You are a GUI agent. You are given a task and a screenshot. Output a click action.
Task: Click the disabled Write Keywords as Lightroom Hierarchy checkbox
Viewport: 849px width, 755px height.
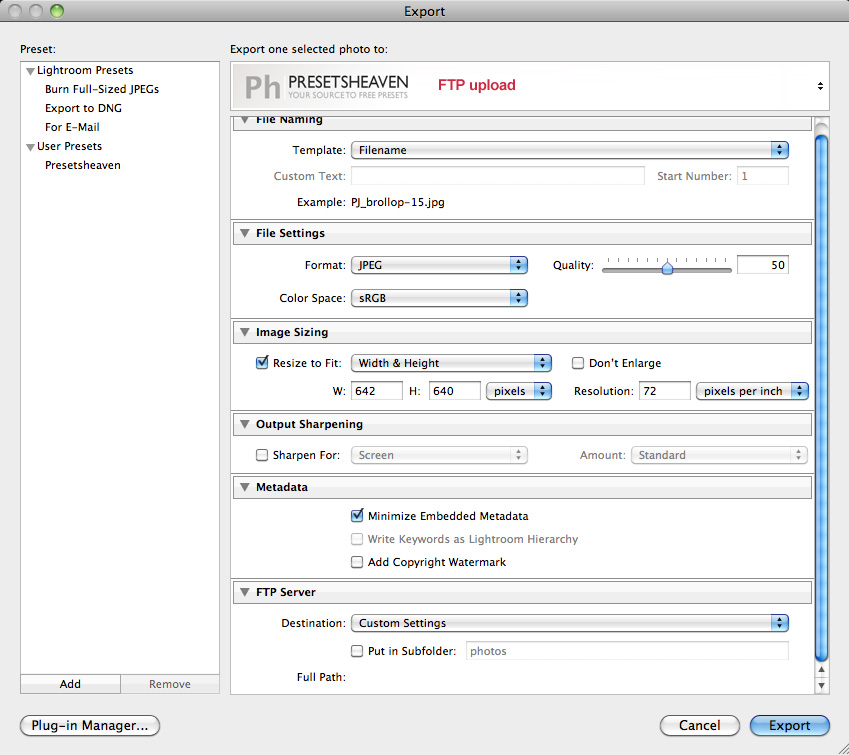357,539
